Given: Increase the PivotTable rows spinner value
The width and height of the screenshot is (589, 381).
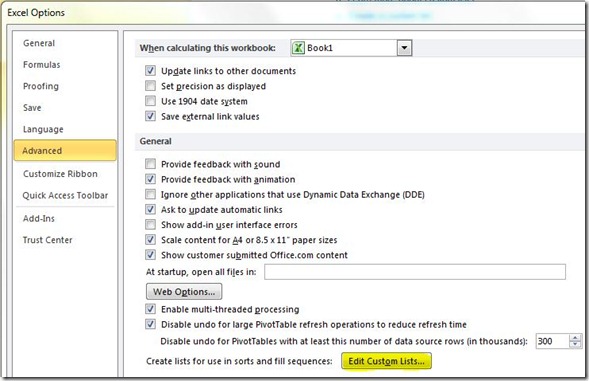Looking at the screenshot, I should coord(575,338).
